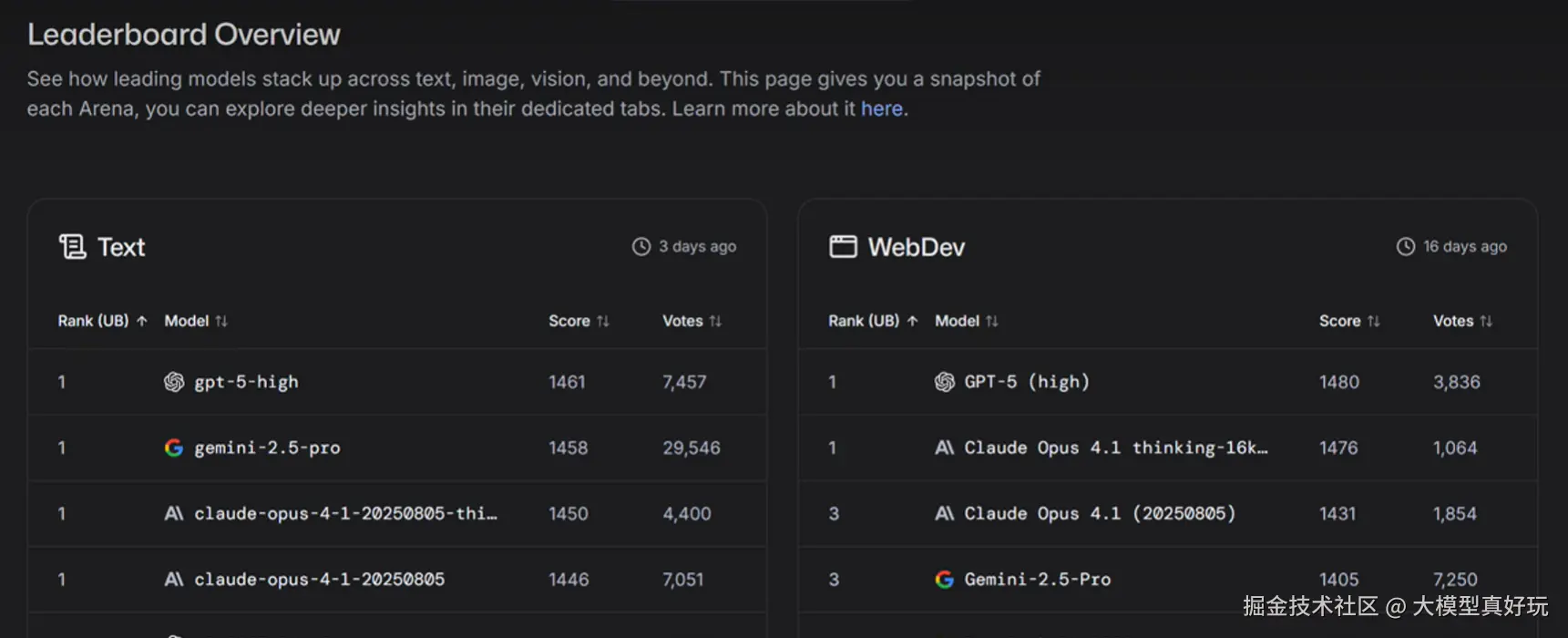The width and height of the screenshot is (1568, 638).
Task: Open the WebDev leaderboard heading
Action: click(x=916, y=247)
